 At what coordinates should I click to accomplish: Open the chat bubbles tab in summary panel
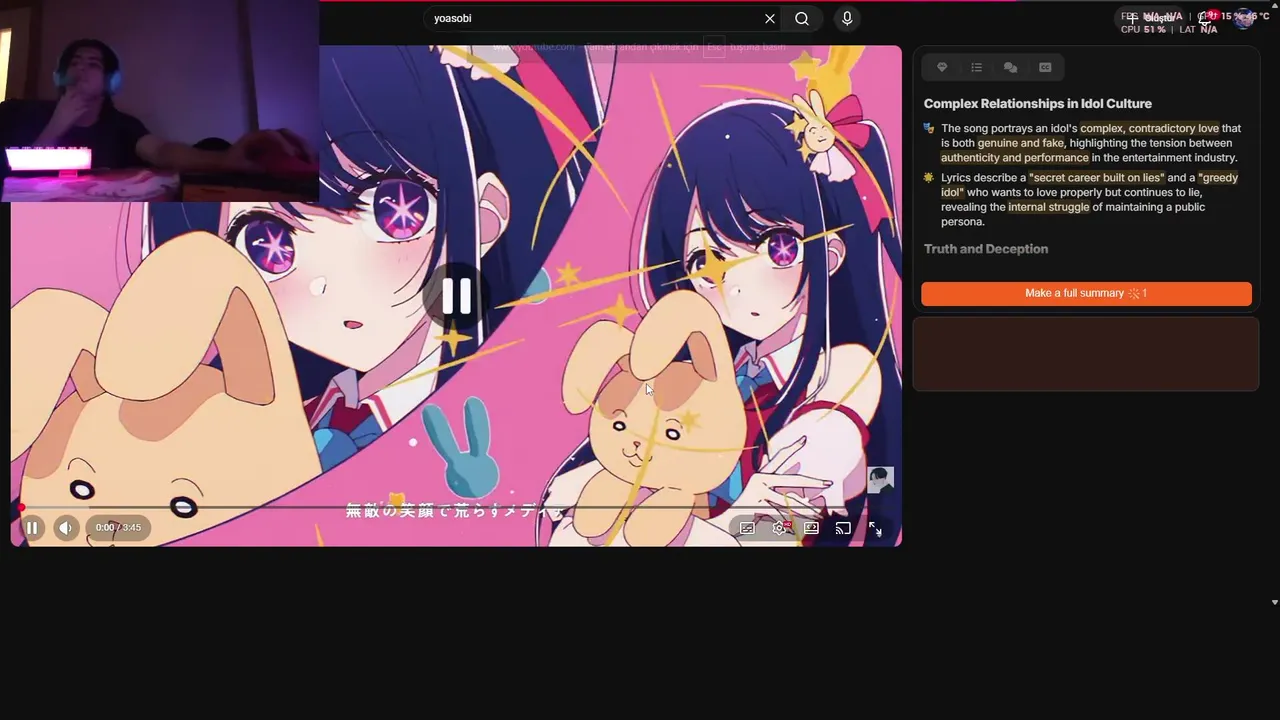1010,67
